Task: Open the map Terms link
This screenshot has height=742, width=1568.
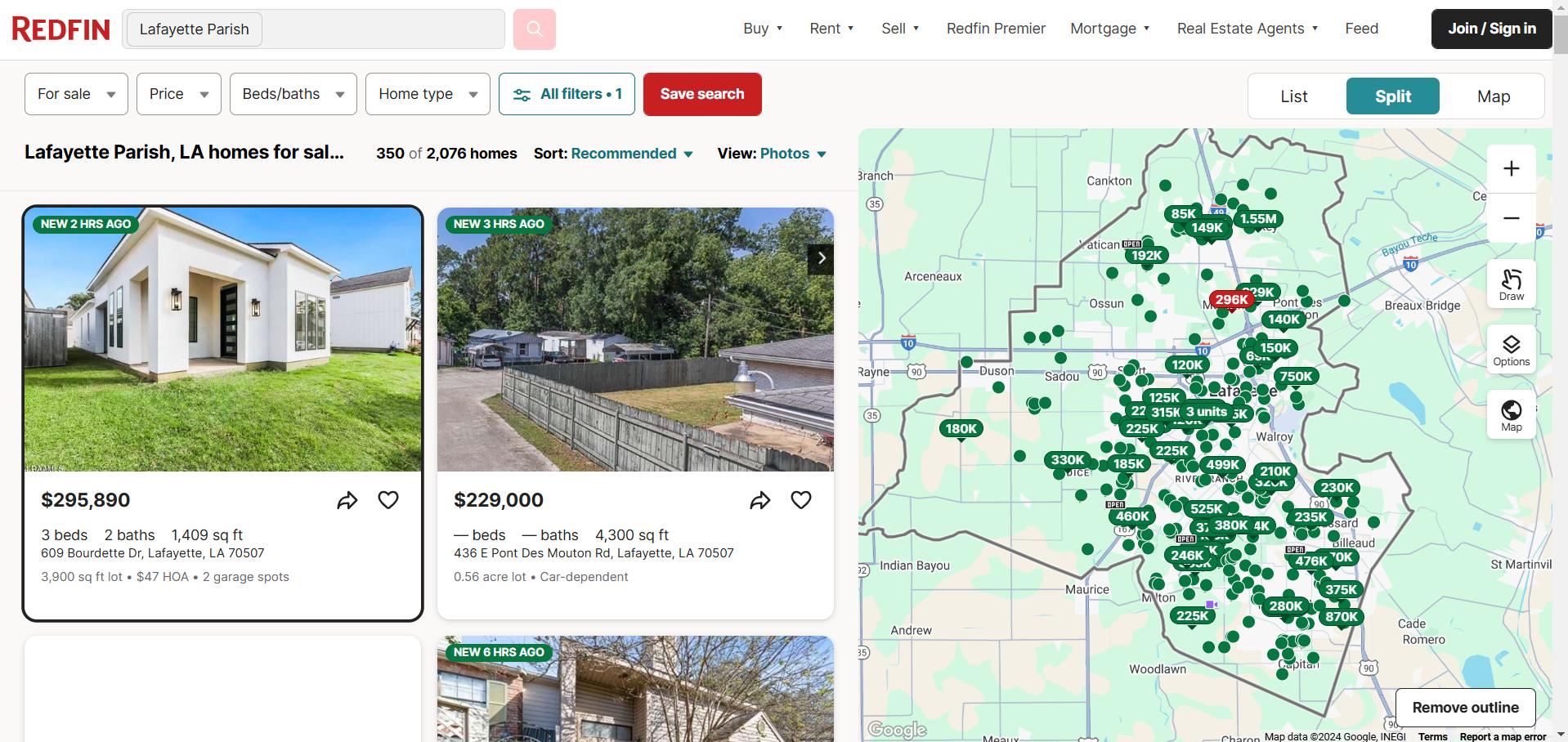Action: (x=1433, y=736)
